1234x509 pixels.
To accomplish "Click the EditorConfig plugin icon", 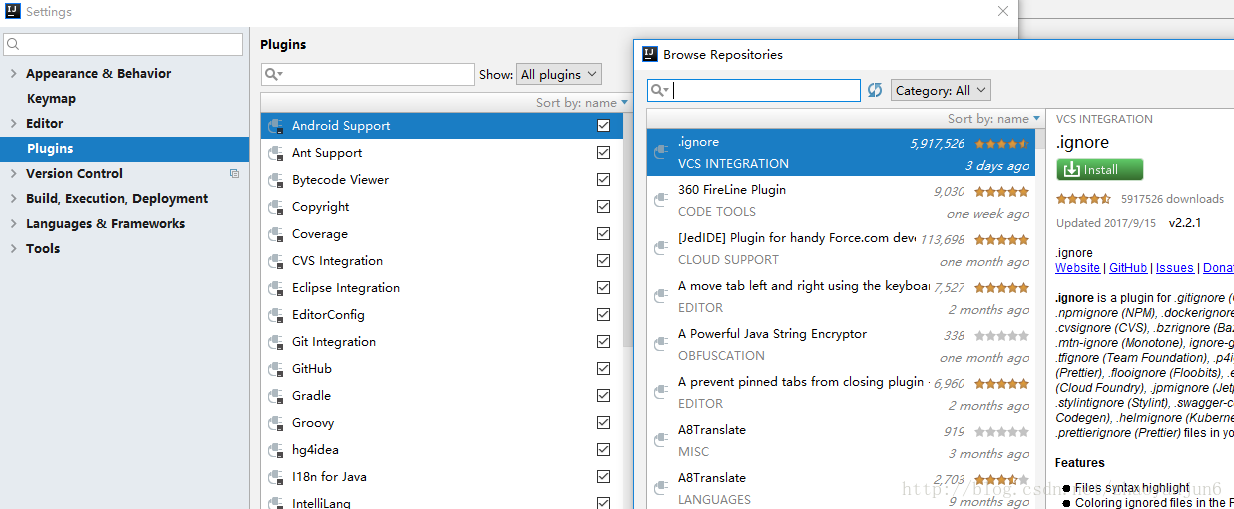I will [276, 315].
